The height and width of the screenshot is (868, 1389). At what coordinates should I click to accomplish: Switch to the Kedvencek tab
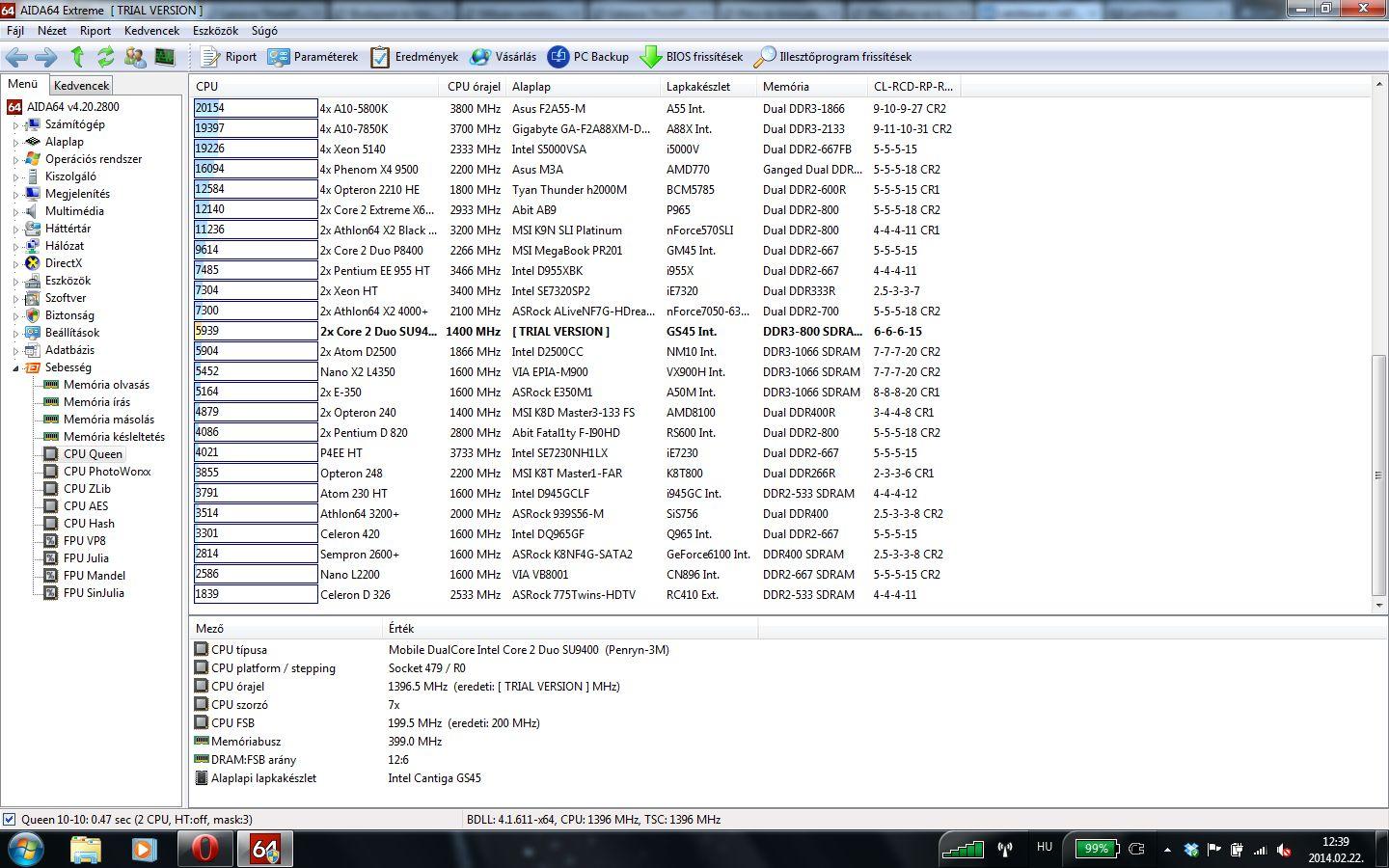81,86
